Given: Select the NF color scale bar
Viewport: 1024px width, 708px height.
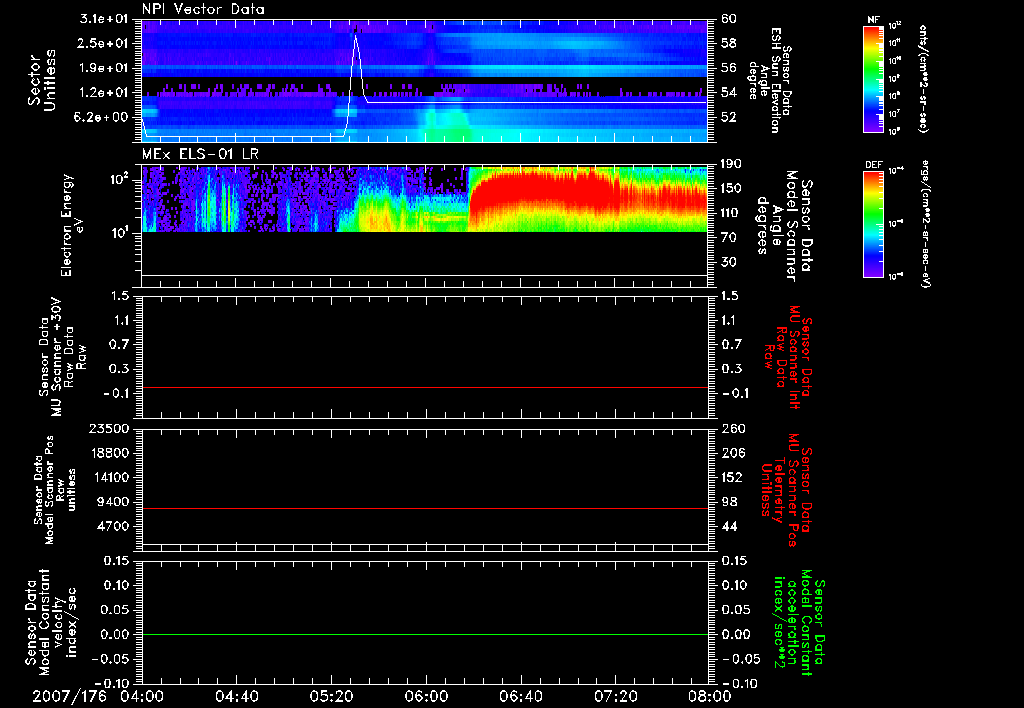Looking at the screenshot, I should coord(872,78).
